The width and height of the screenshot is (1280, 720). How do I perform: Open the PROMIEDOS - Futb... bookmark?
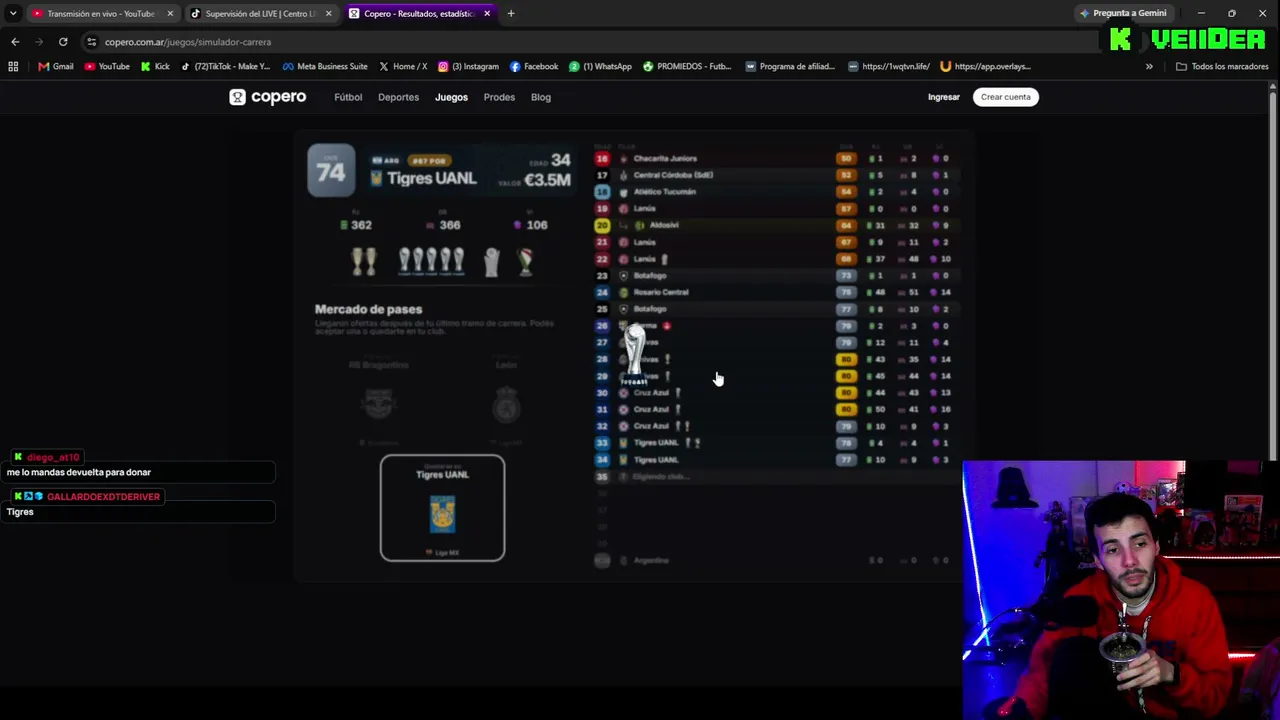point(687,66)
